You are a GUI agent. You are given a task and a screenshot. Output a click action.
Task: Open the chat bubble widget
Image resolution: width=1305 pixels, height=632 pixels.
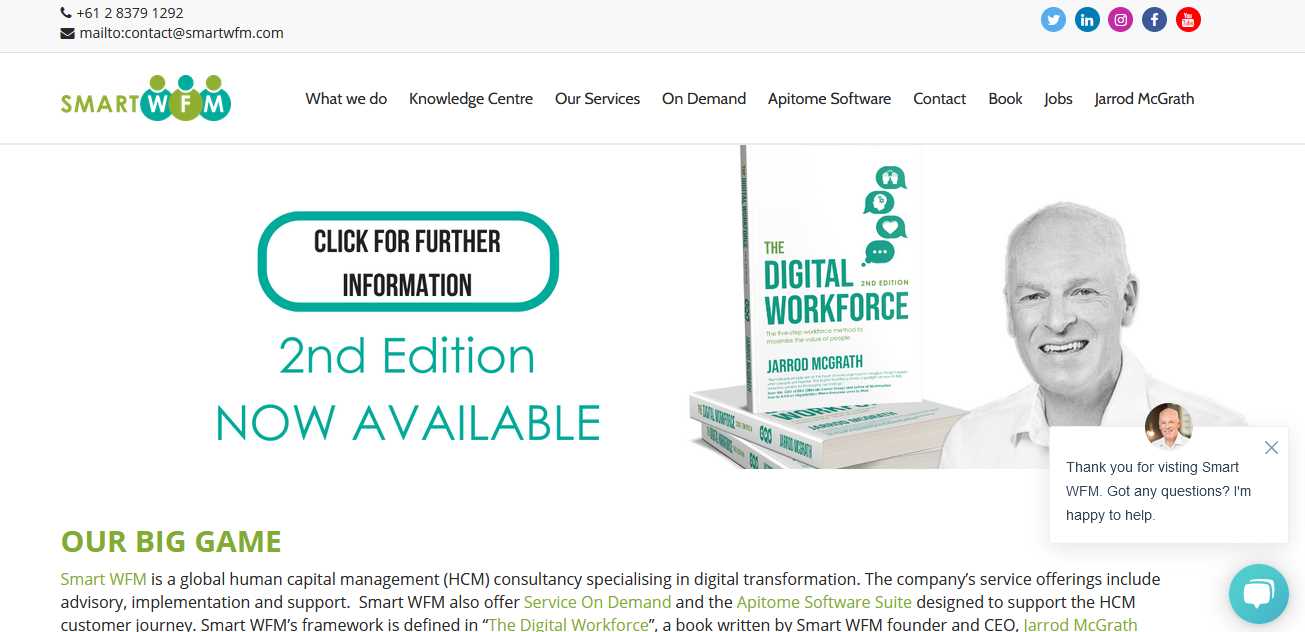point(1259,594)
